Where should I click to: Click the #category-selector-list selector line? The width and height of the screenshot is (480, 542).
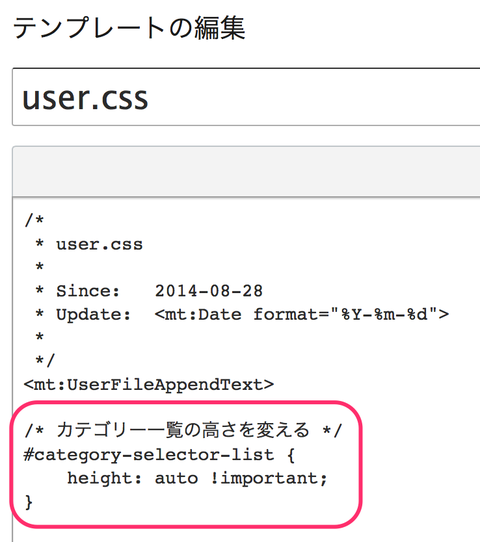pyautogui.click(x=159, y=455)
